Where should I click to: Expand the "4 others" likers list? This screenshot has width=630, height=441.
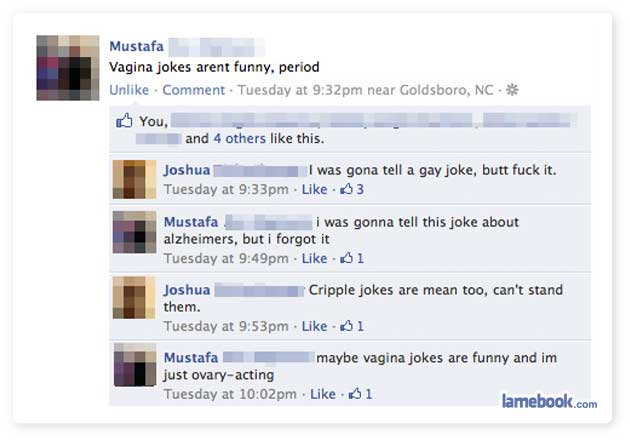click(239, 139)
